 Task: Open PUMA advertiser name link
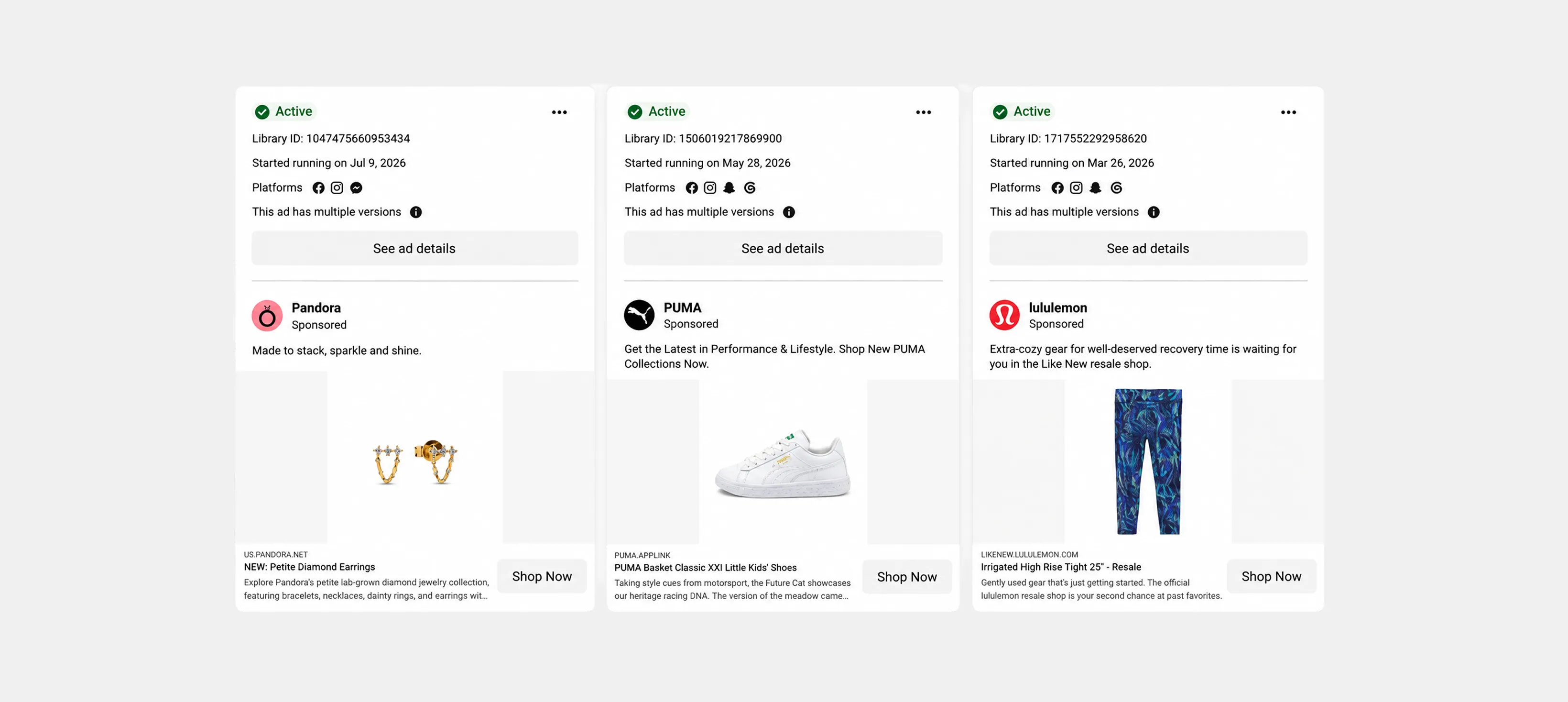(x=682, y=307)
